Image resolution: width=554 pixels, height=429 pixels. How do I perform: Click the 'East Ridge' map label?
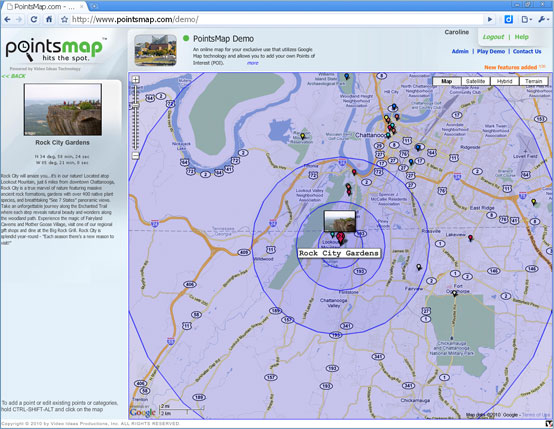[482, 208]
